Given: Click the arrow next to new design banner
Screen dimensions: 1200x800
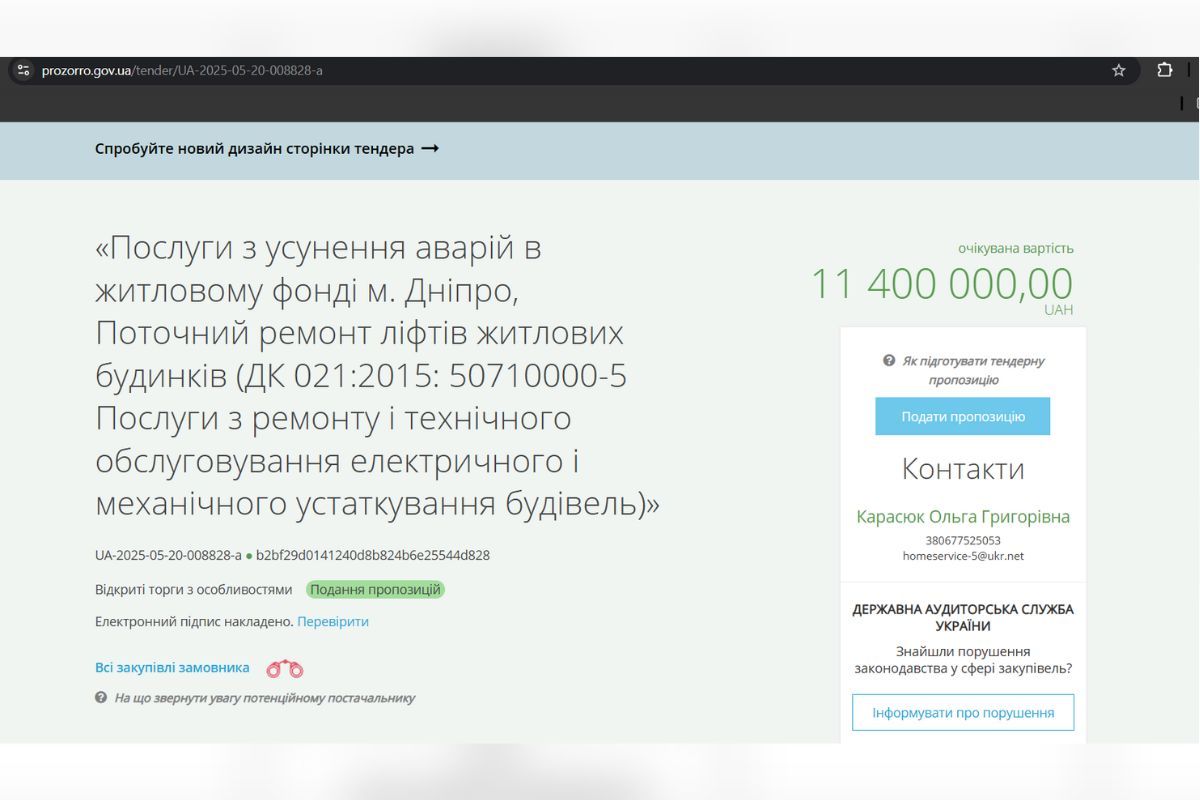Looking at the screenshot, I should pos(430,148).
